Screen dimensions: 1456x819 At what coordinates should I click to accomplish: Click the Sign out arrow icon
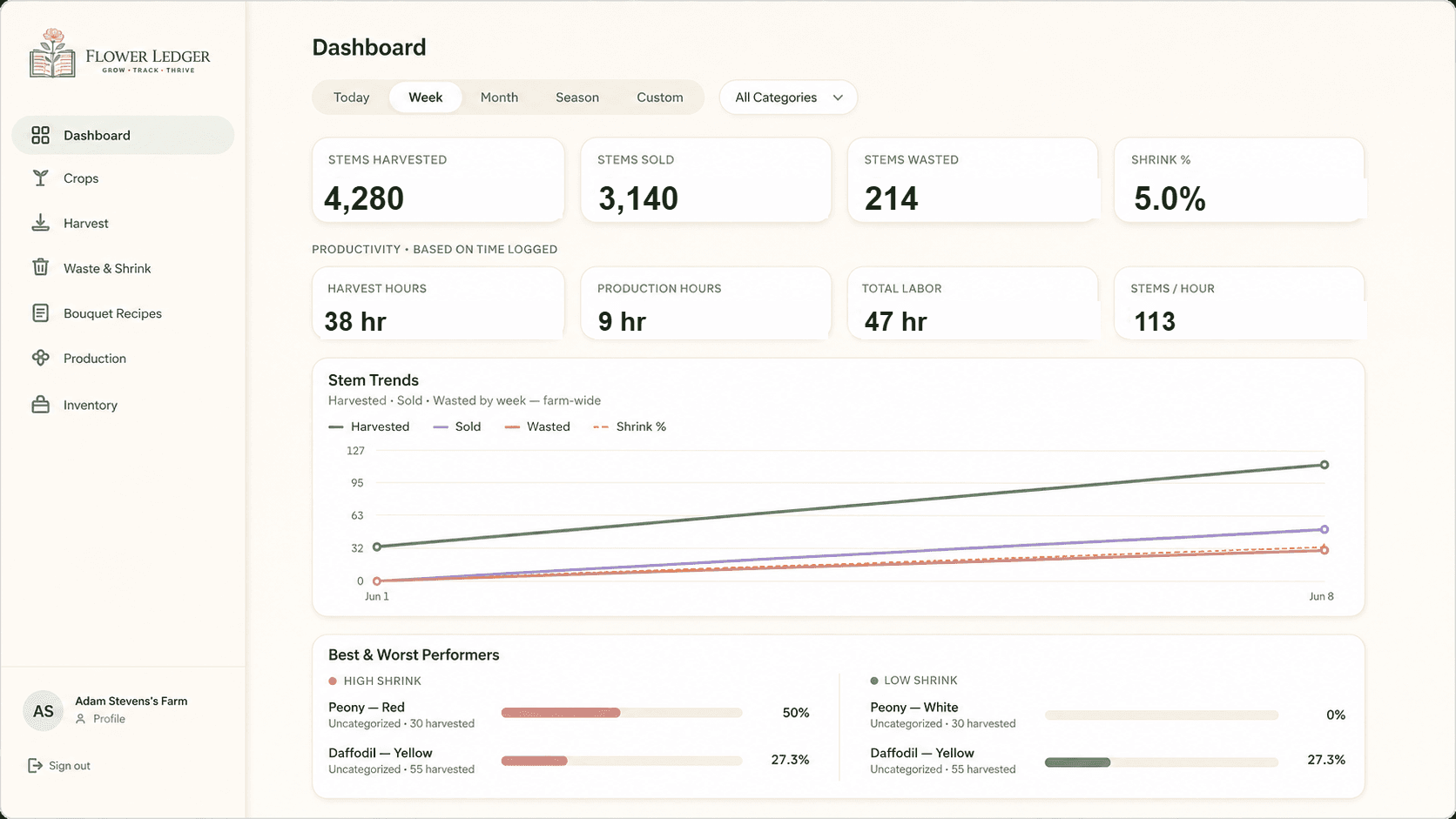pos(35,765)
